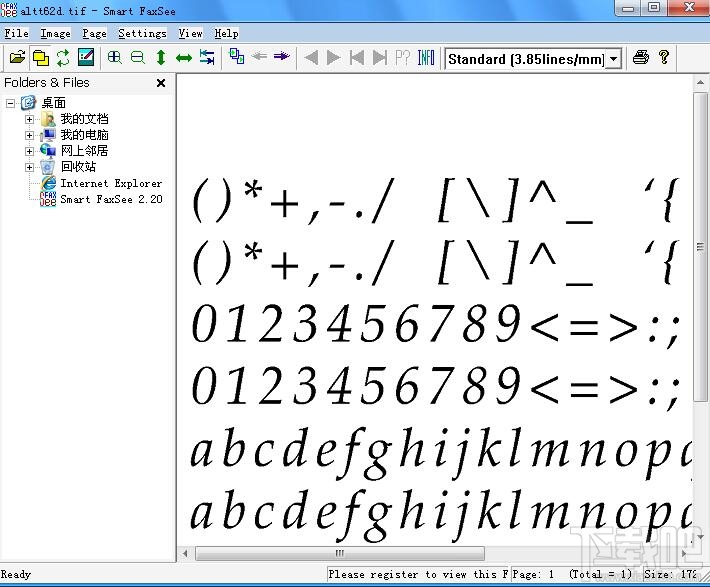Click the vertical scrollbar thumb
The height and width of the screenshot is (587, 710).
tap(700, 246)
